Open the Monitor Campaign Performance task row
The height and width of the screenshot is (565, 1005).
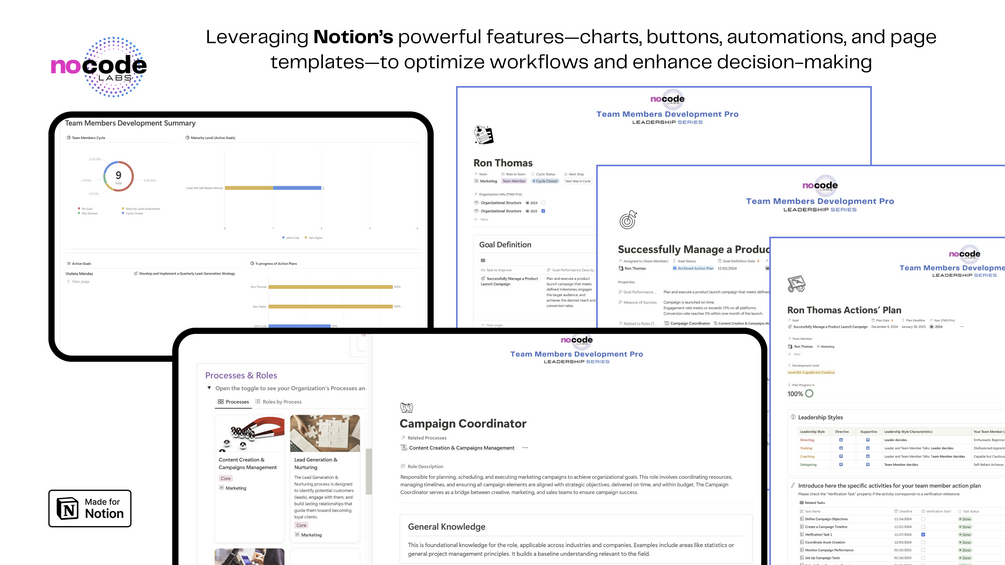tap(829, 550)
